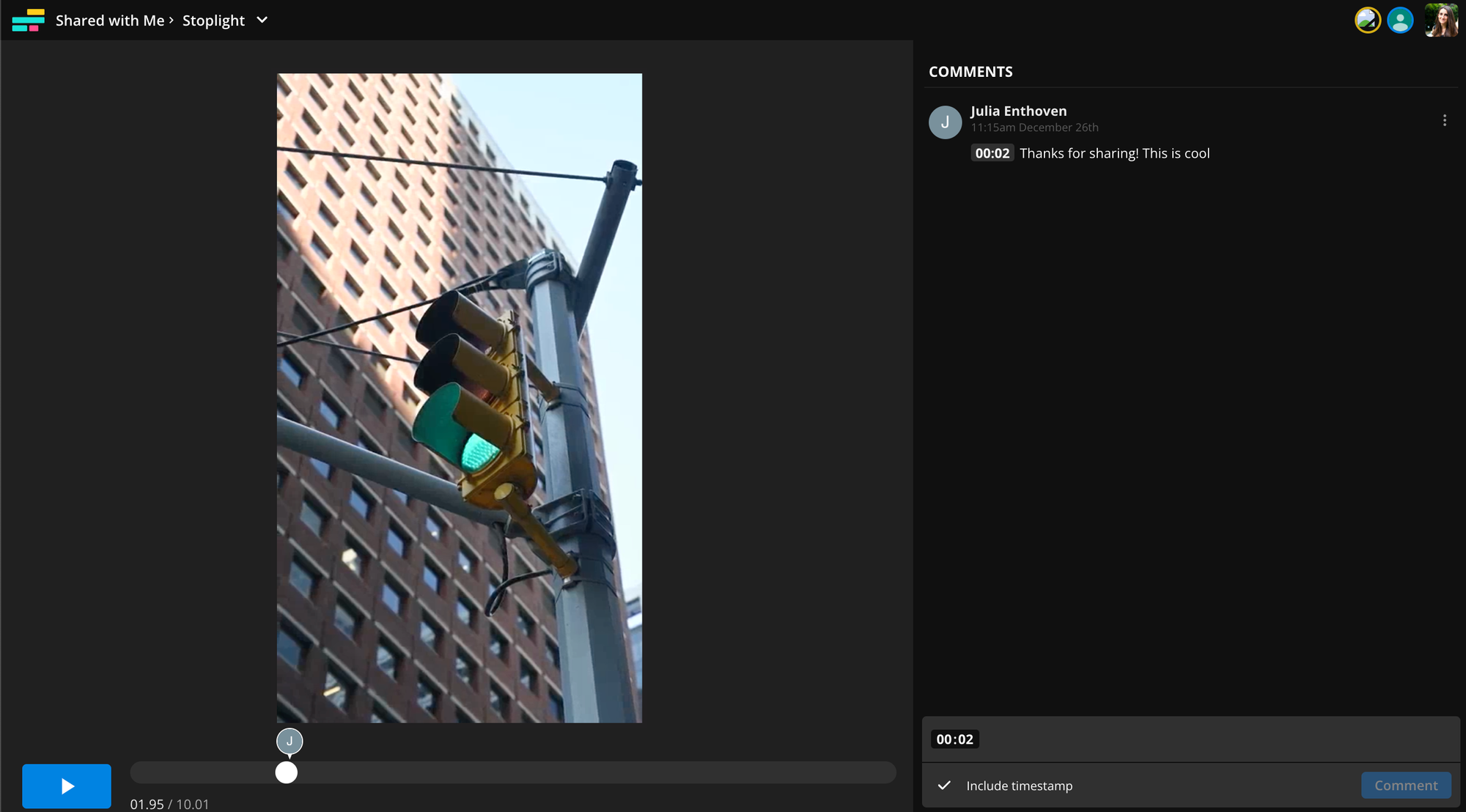Open the Shared with Me breadcrumb
1466x812 pixels.
coord(110,21)
